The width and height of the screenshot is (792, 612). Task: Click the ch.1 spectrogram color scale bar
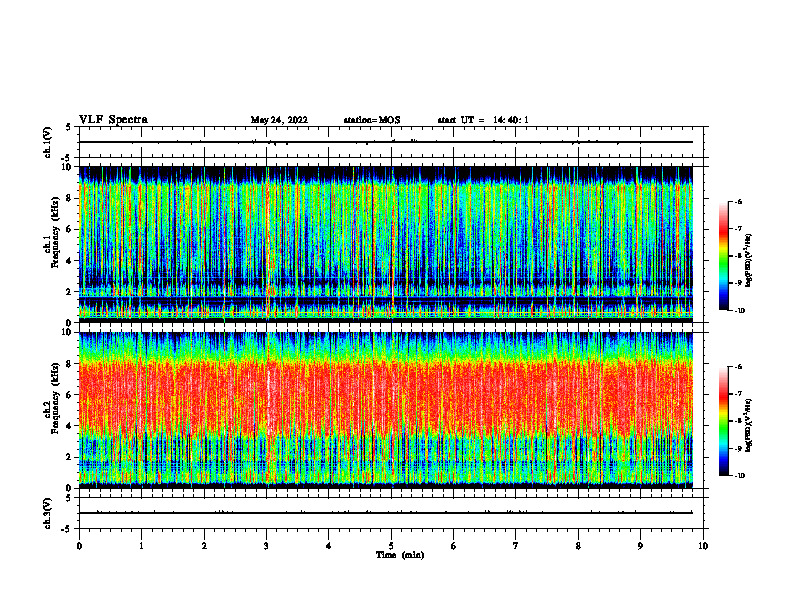pyautogui.click(x=723, y=256)
